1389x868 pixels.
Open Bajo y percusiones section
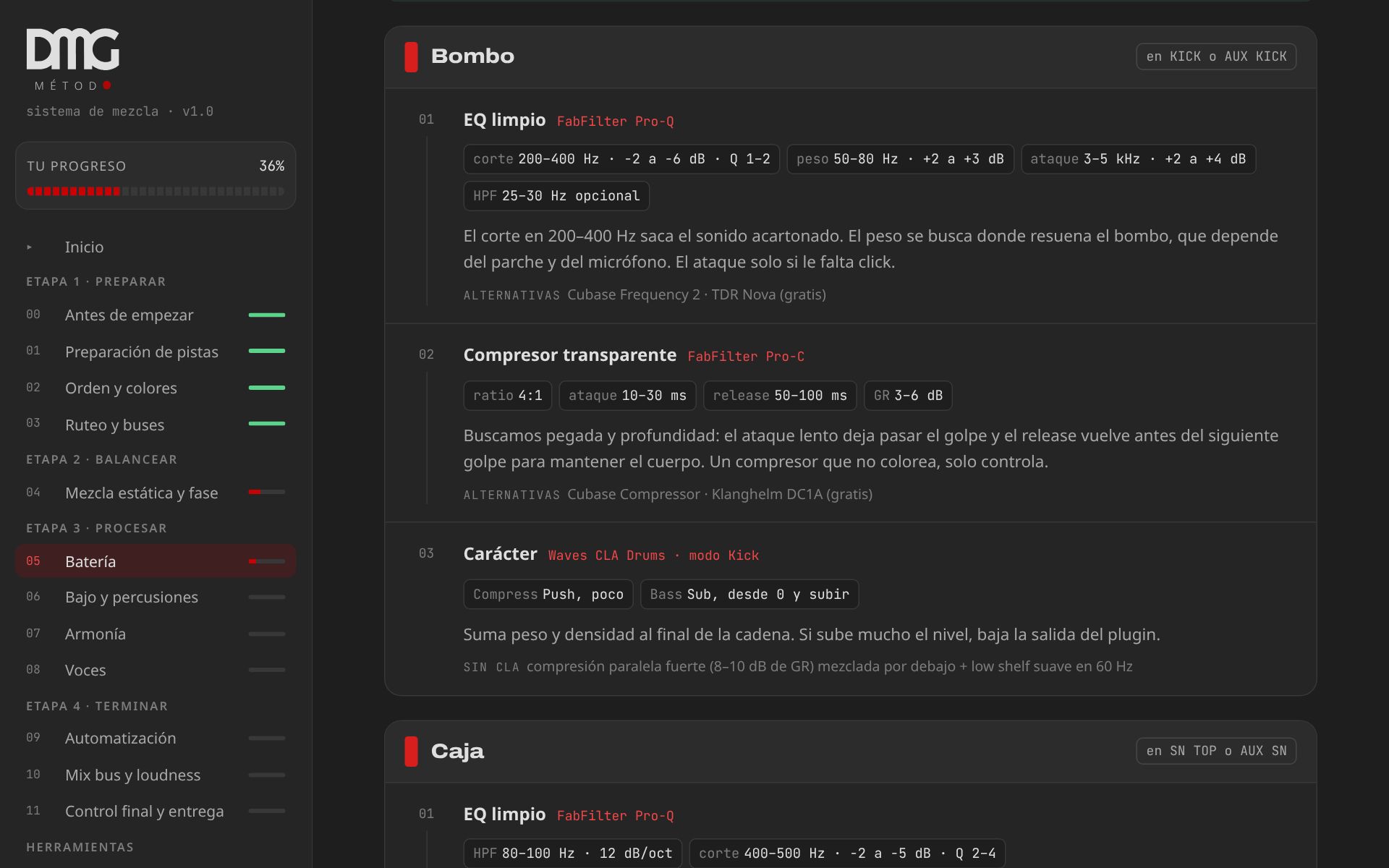pyautogui.click(x=156, y=597)
